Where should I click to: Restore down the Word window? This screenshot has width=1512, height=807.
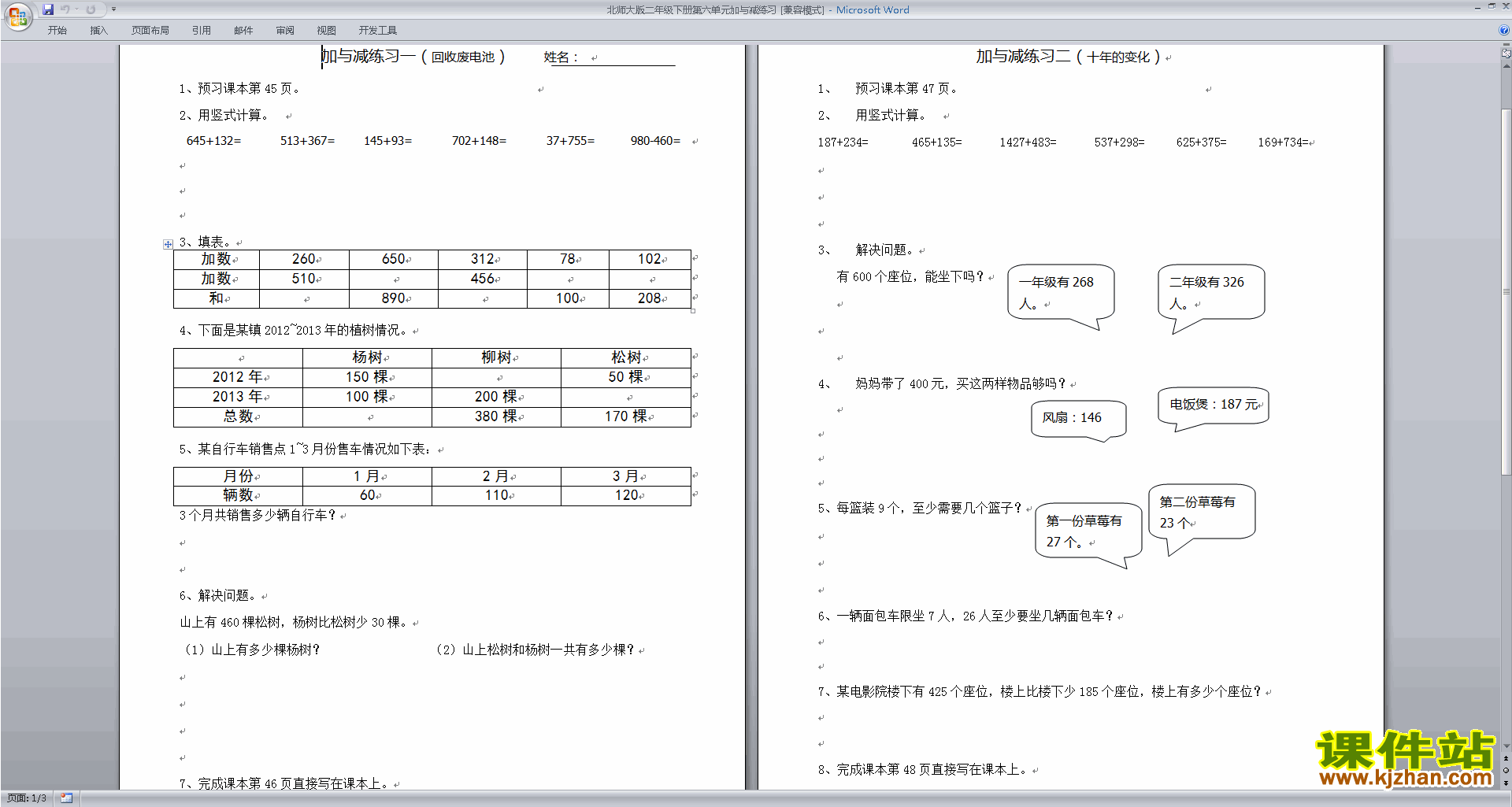[1492, 6]
